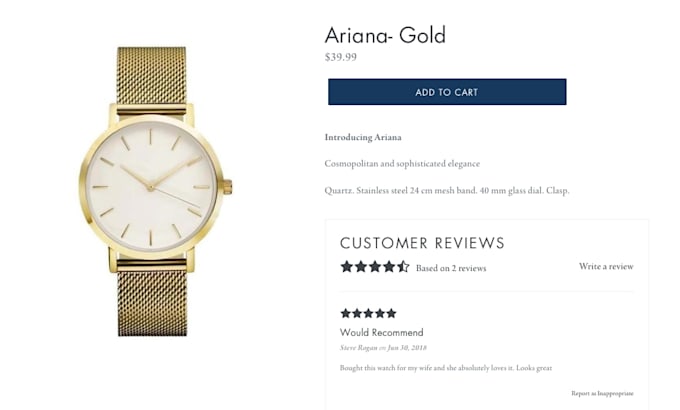Click the Based on 2 reviews text
Viewport: 680px width, 410px height.
[x=451, y=268]
